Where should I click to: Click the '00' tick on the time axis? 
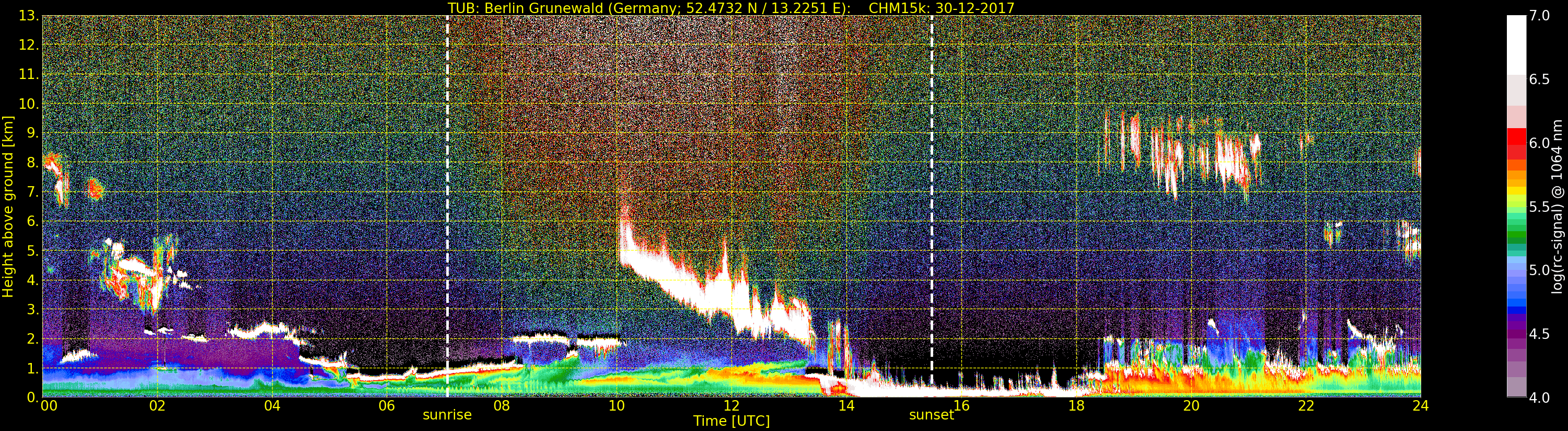[49, 406]
